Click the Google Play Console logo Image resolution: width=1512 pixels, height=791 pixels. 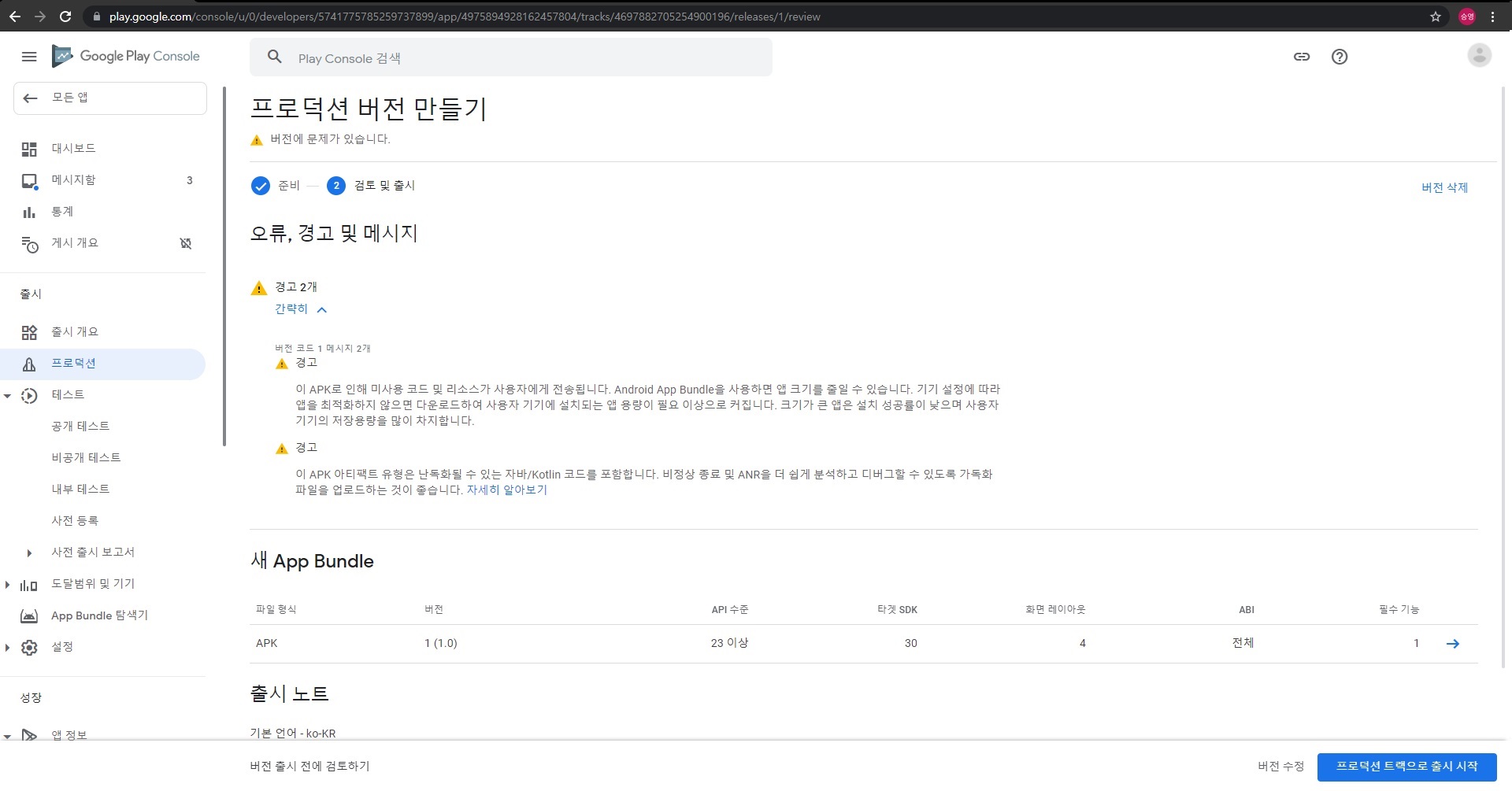tap(126, 56)
